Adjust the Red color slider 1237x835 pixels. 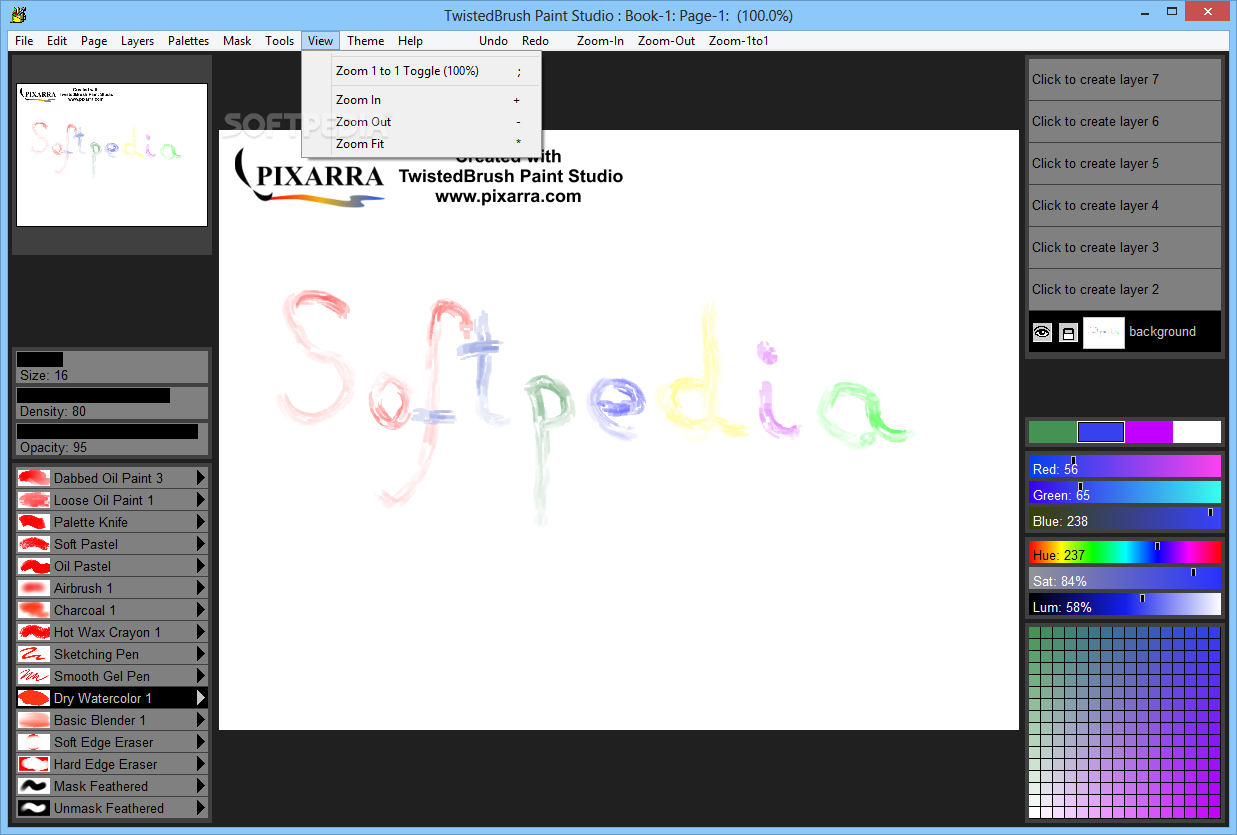tap(1125, 467)
